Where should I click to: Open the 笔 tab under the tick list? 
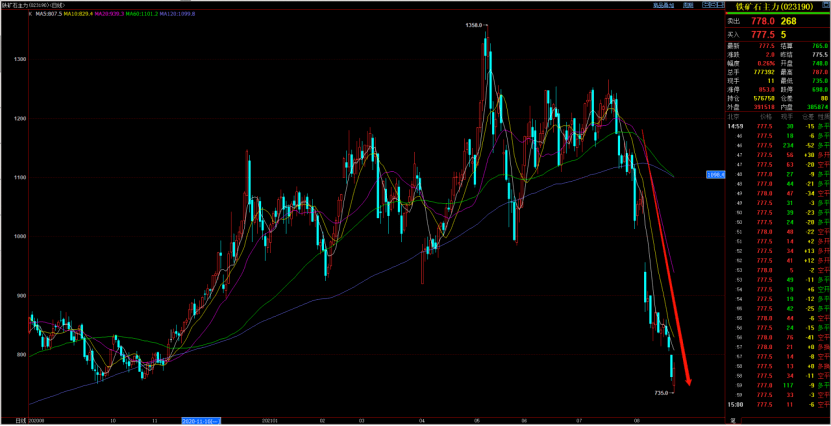733,421
